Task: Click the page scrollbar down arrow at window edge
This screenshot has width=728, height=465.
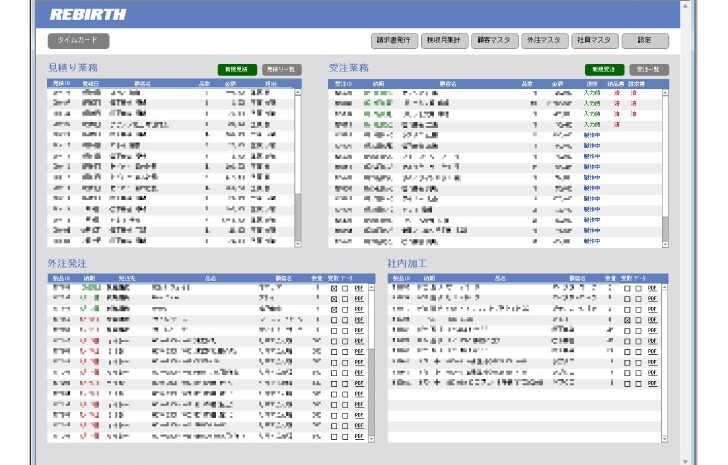Action: 685,461
